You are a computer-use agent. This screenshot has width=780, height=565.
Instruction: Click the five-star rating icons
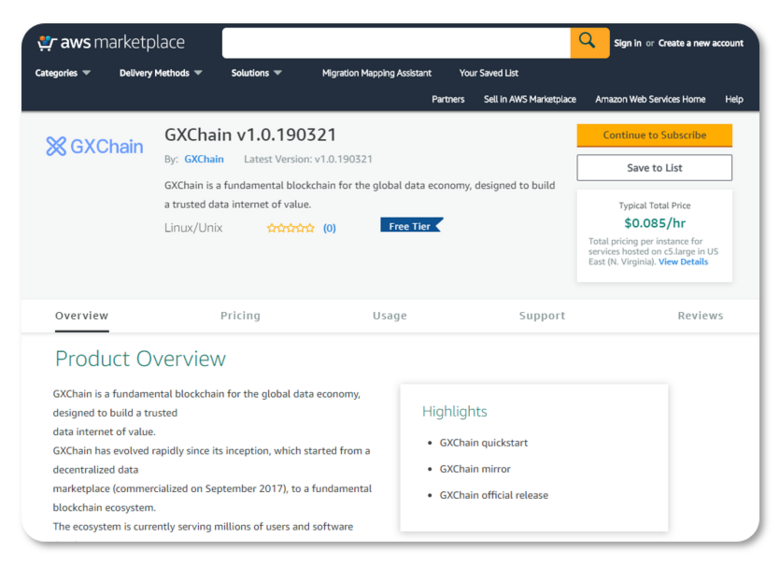[290, 228]
